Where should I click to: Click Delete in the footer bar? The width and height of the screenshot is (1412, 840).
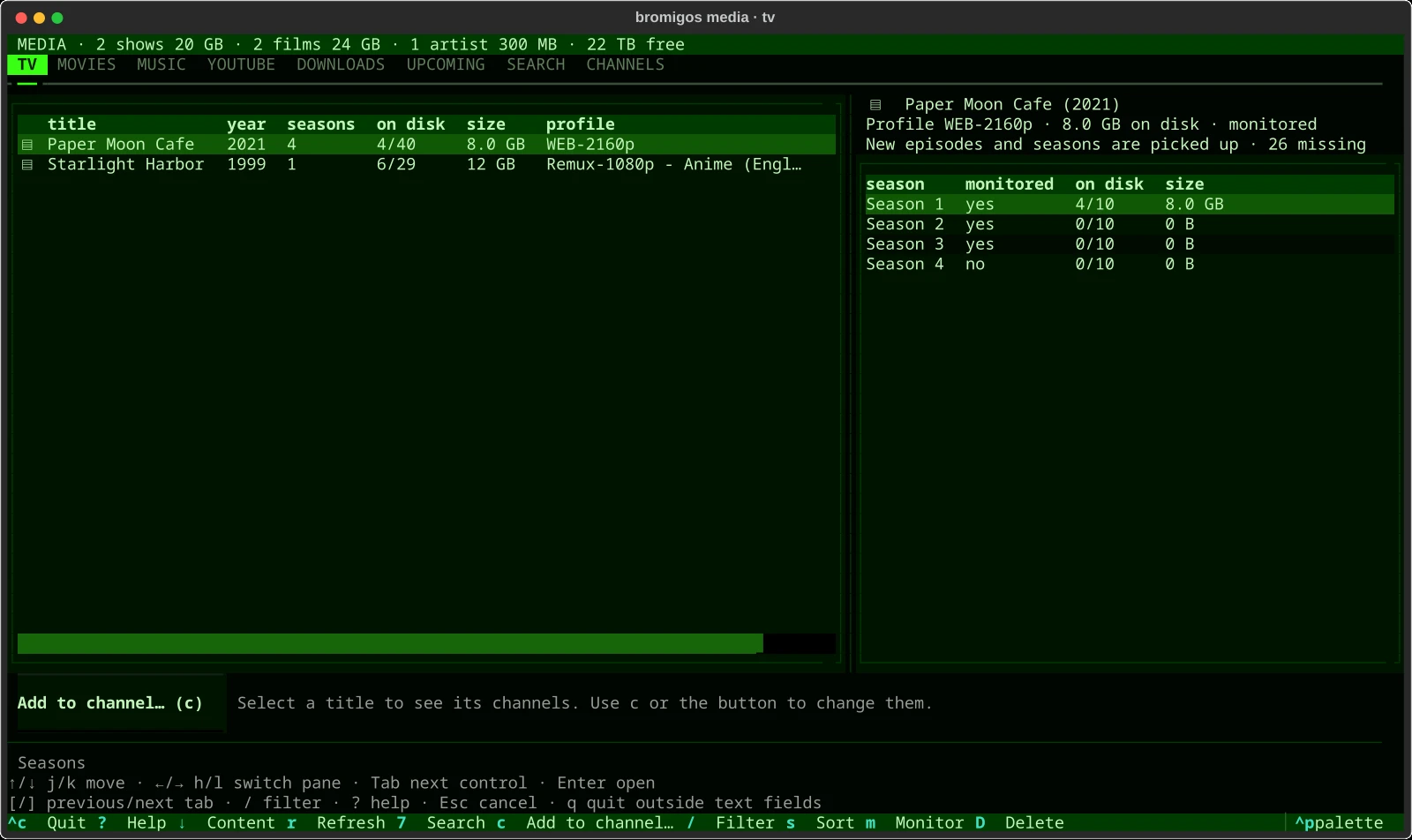[x=1034, y=823]
